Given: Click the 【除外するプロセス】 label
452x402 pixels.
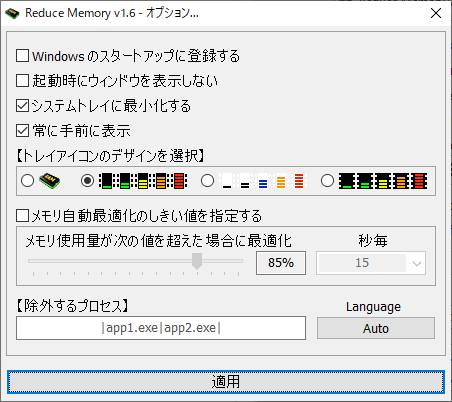Looking at the screenshot, I should click(72, 306).
